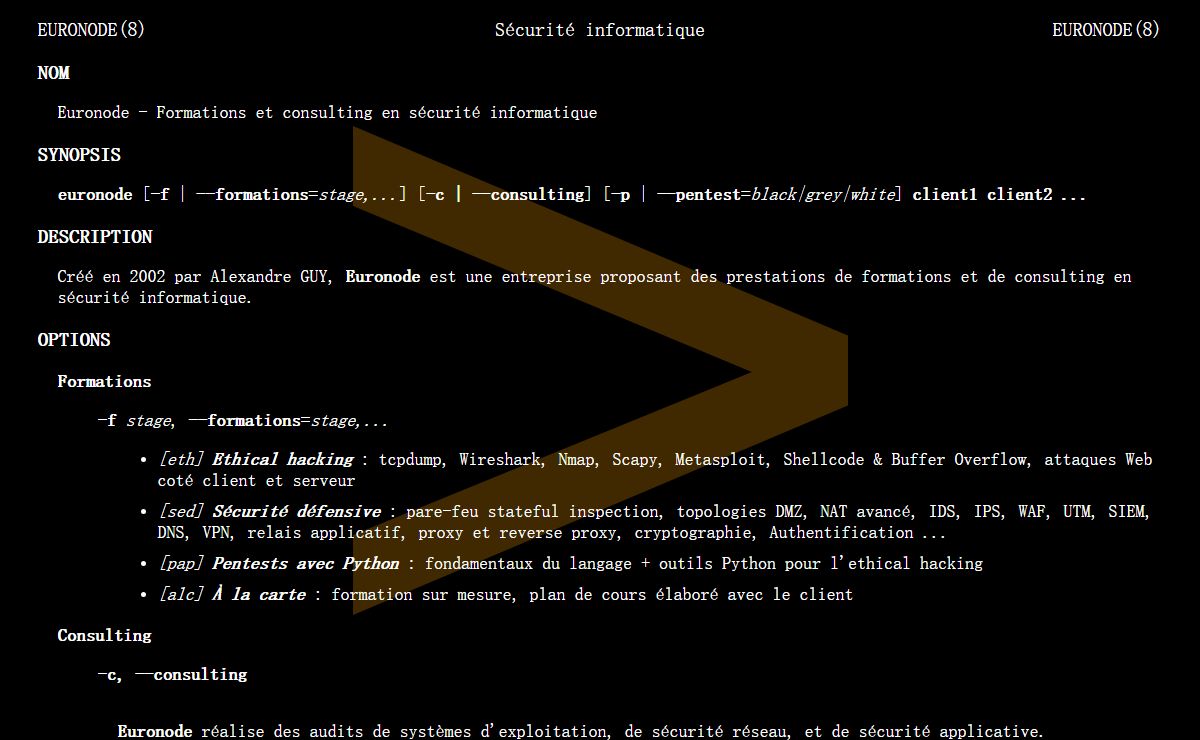The height and width of the screenshot is (740, 1200).
Task: Click the '-c, --consulting' option line
Action: (172, 675)
